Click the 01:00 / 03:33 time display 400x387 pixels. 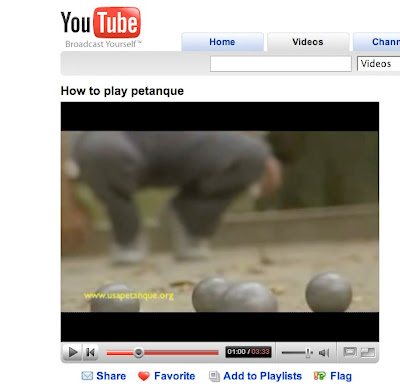coord(248,352)
